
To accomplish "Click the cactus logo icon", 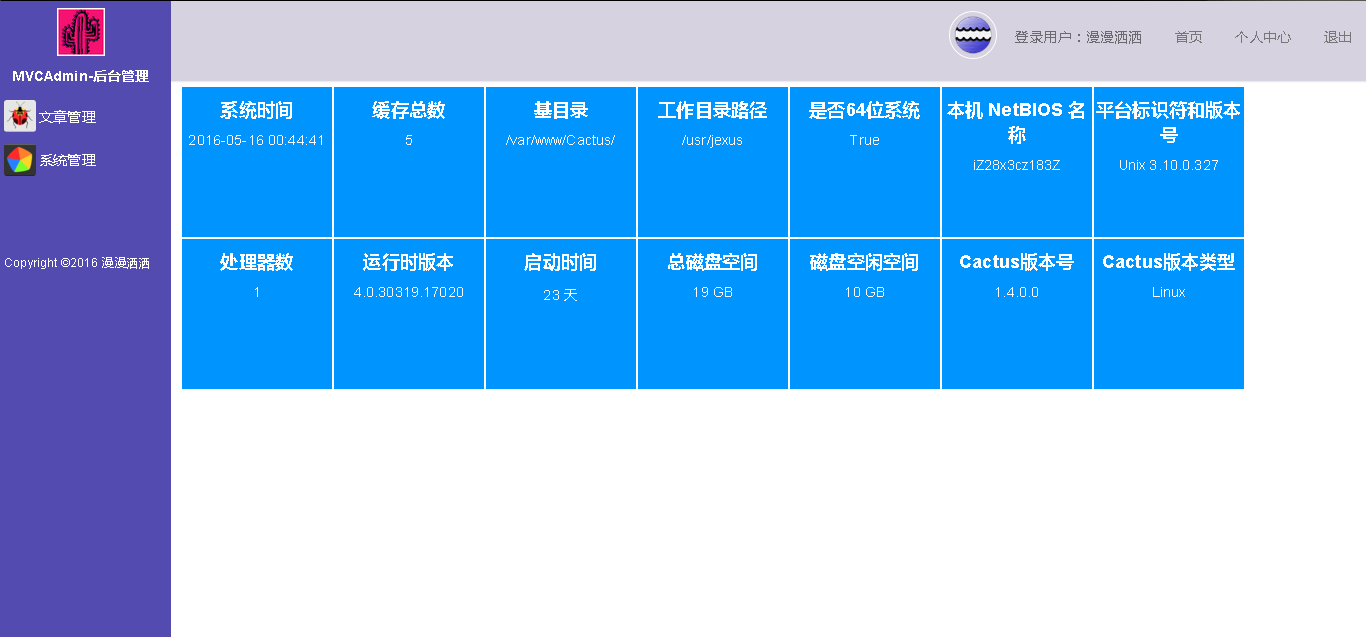I will pyautogui.click(x=81, y=32).
